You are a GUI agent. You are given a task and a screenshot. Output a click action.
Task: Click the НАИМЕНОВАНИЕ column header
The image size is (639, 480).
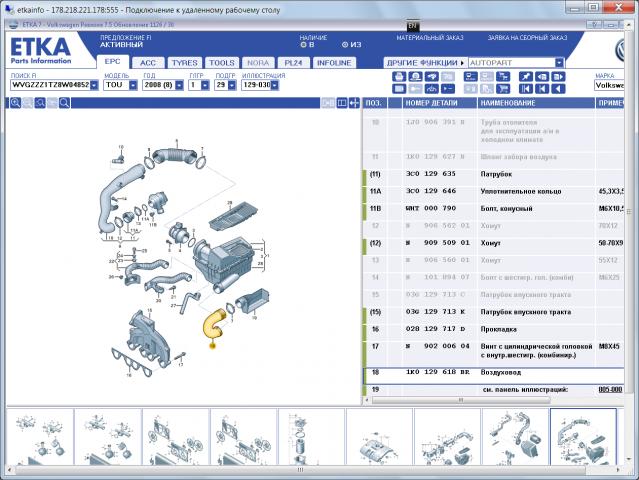point(536,103)
